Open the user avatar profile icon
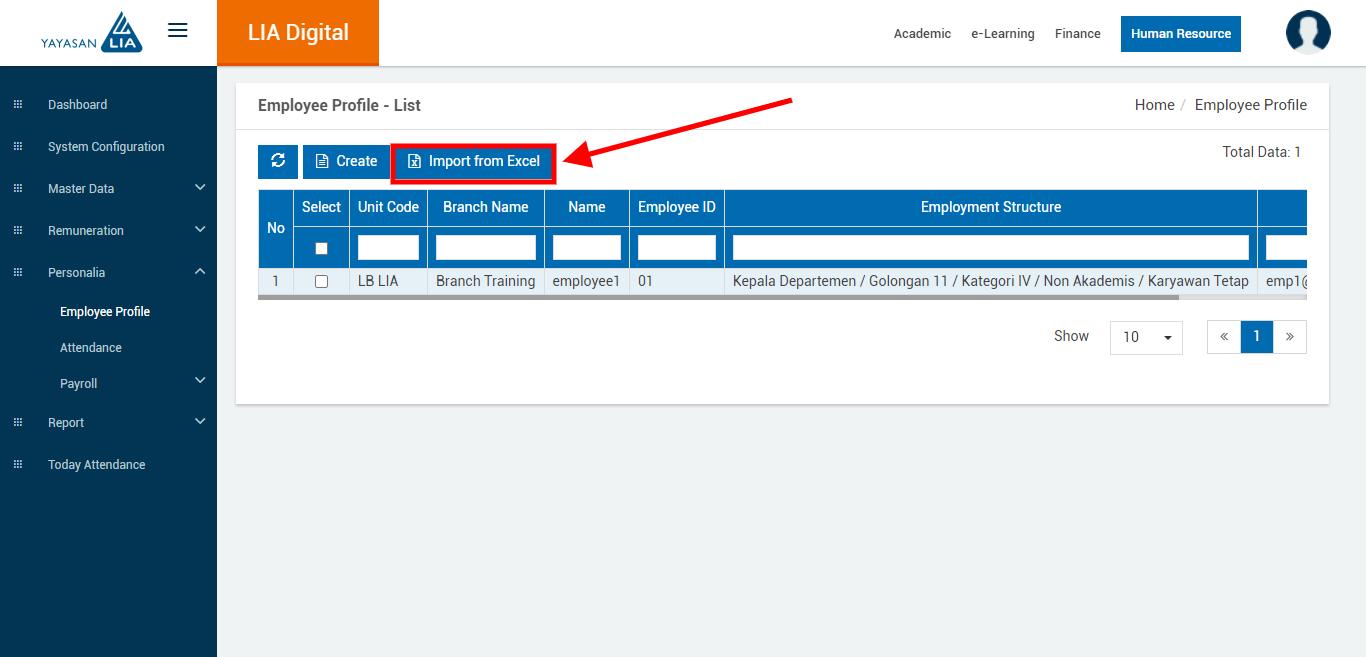Viewport: 1366px width, 657px height. 1308,33
